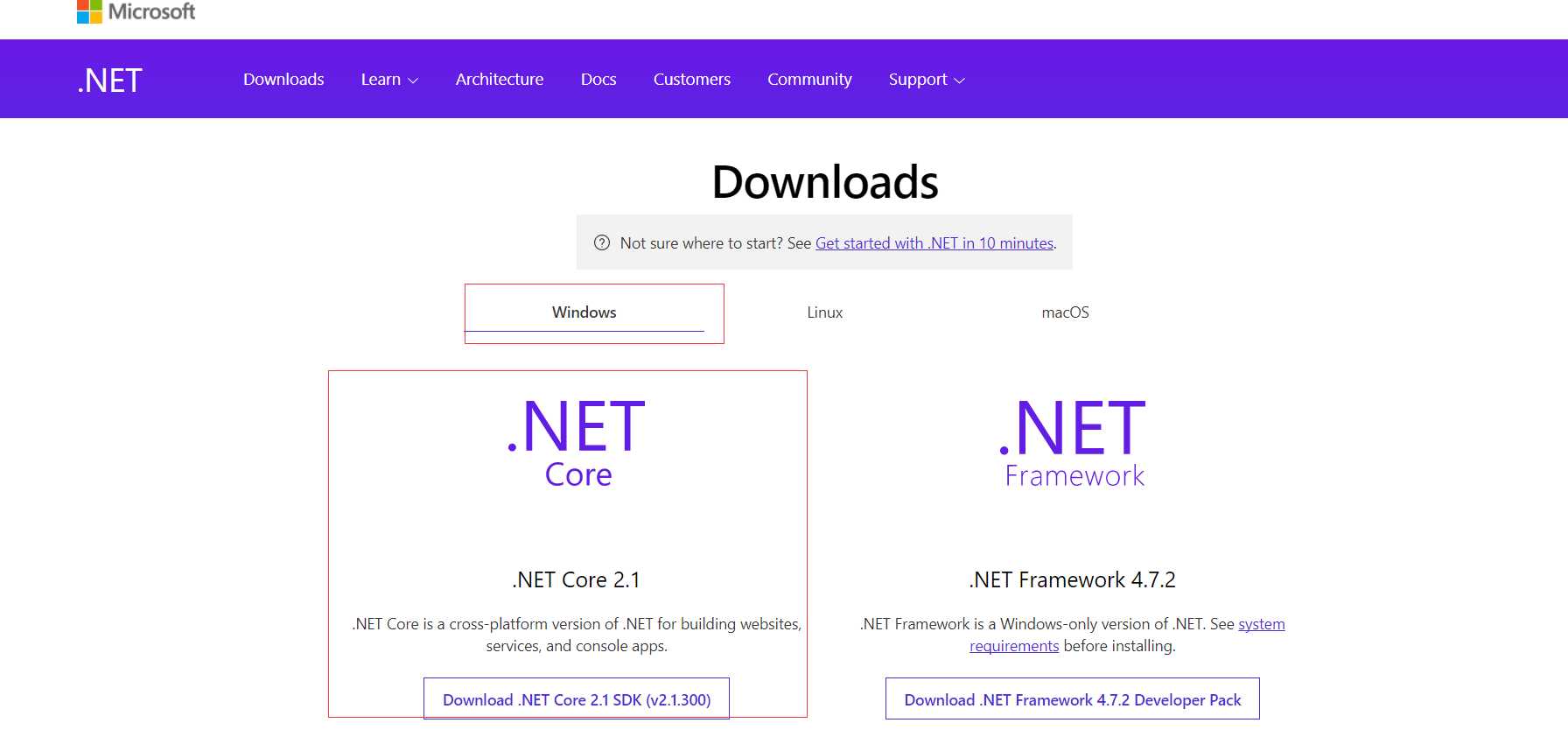1568x730 pixels.
Task: Open the Community page
Action: coord(809,79)
